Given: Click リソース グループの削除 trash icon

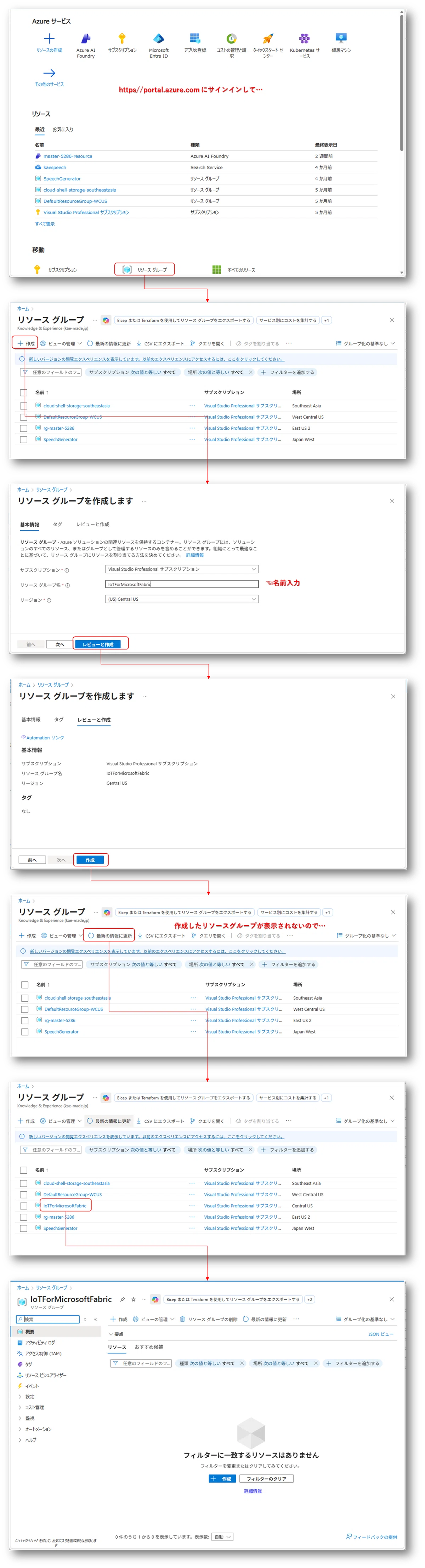Looking at the screenshot, I should 182,1319.
